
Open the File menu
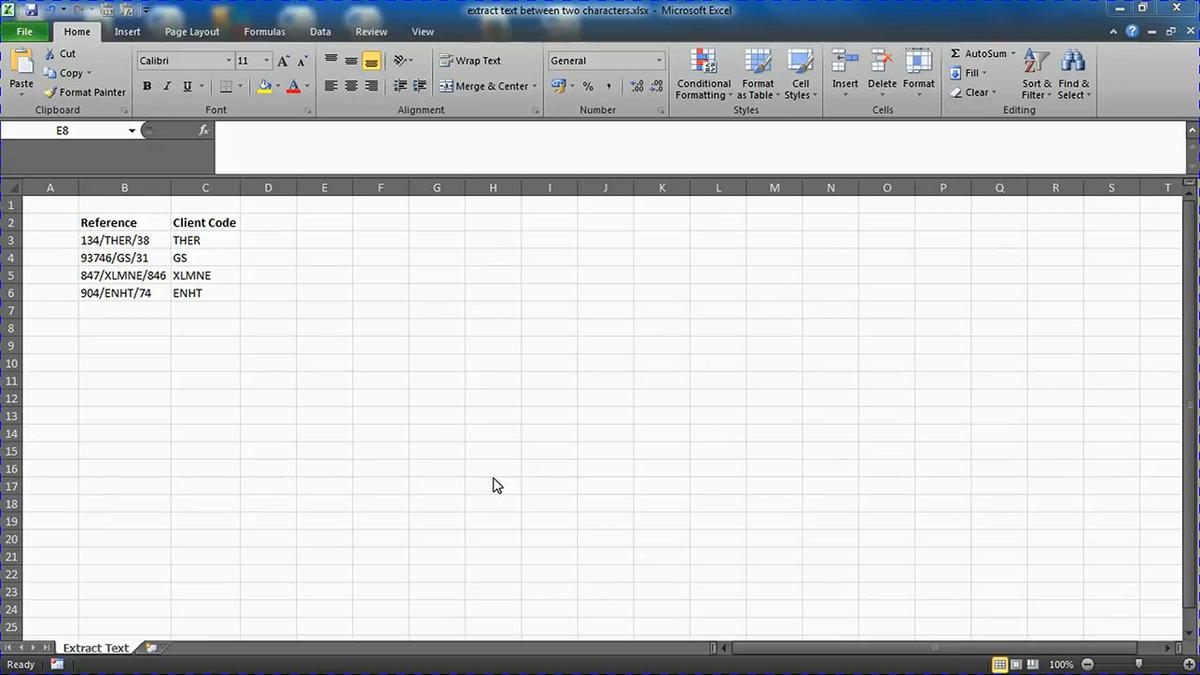tap(24, 31)
